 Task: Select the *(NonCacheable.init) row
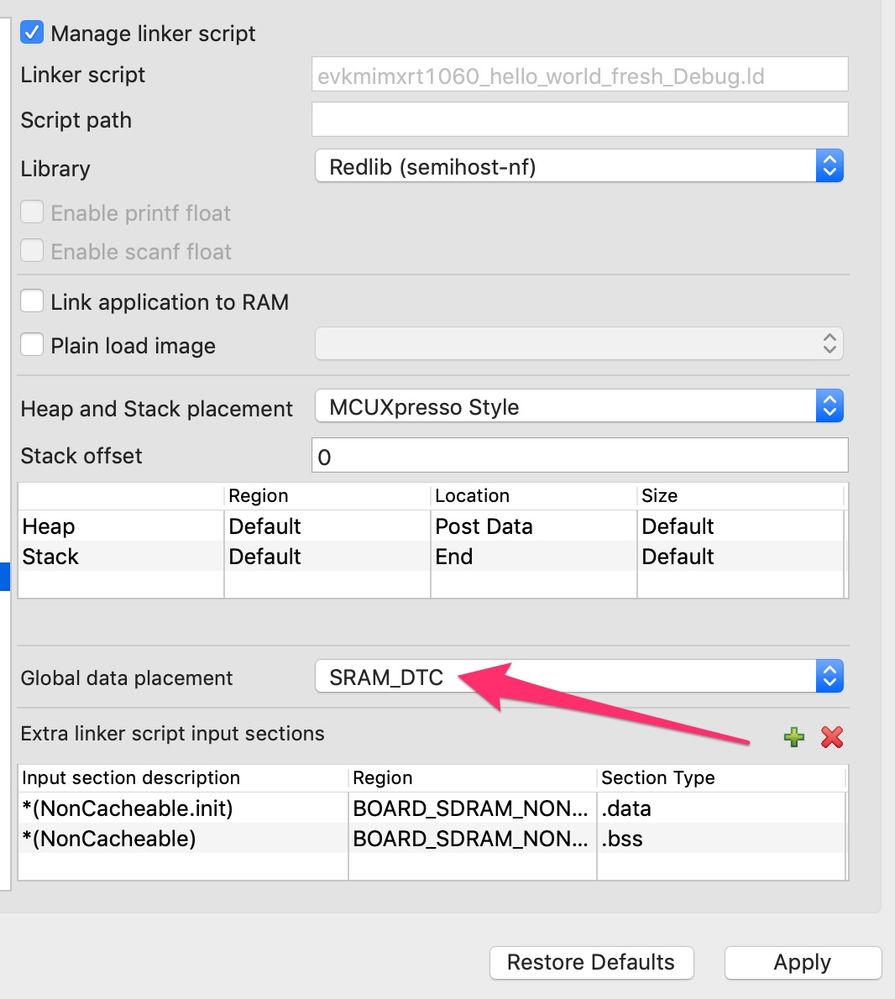click(433, 808)
